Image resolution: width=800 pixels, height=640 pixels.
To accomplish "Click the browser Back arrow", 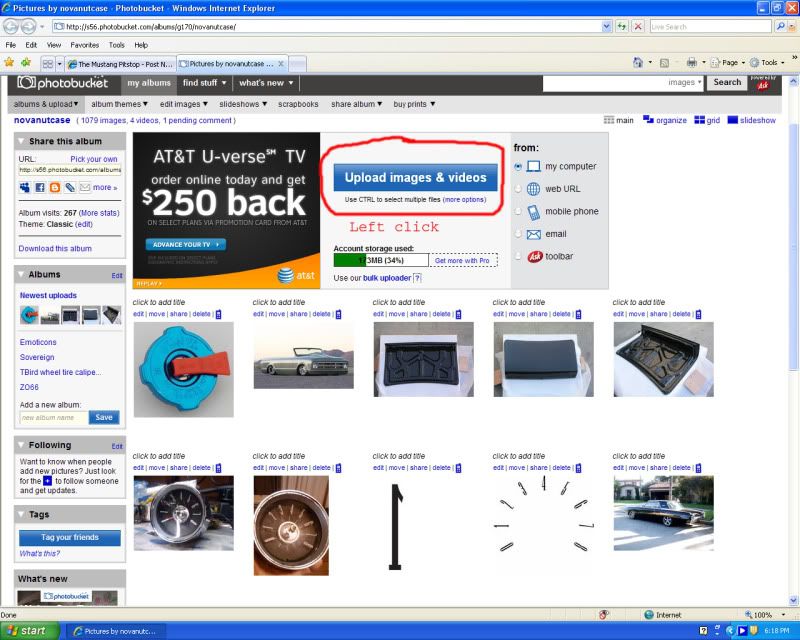I will [11, 26].
